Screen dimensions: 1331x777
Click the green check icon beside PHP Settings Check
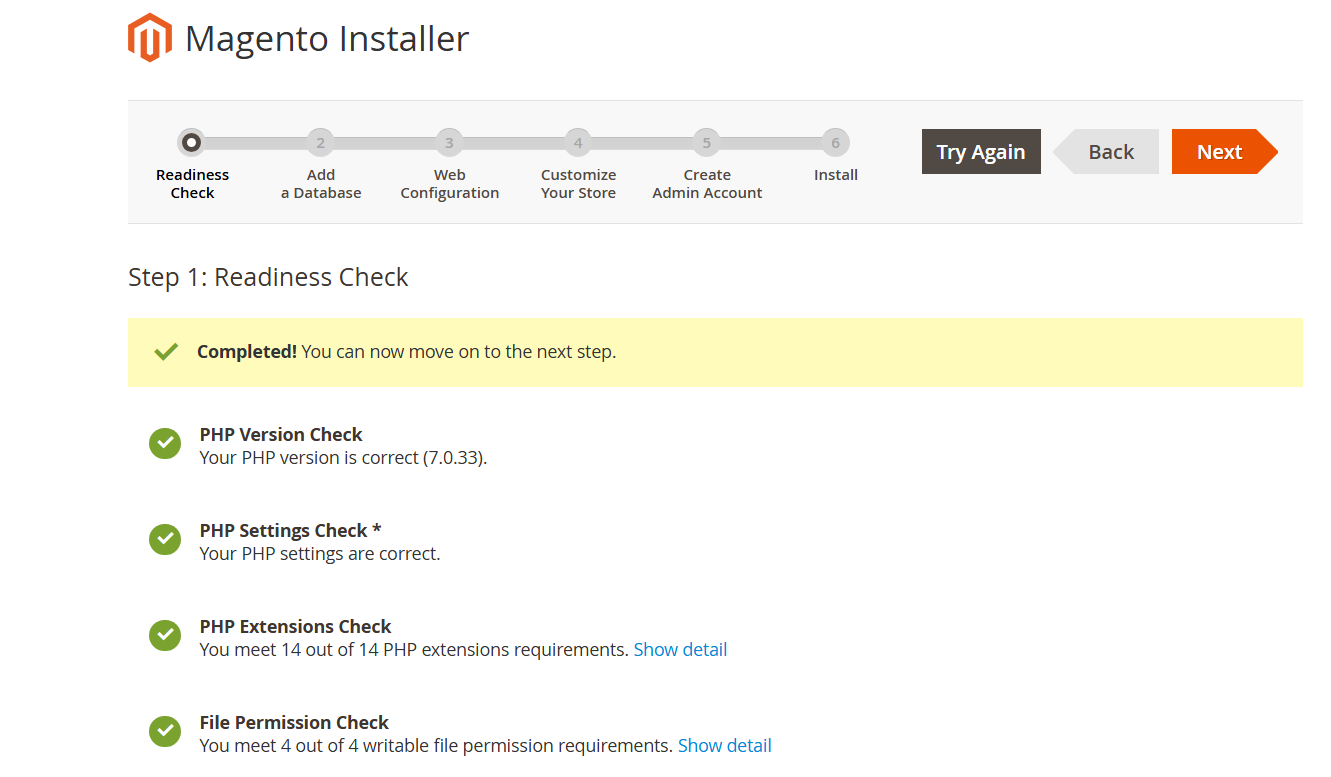point(165,539)
